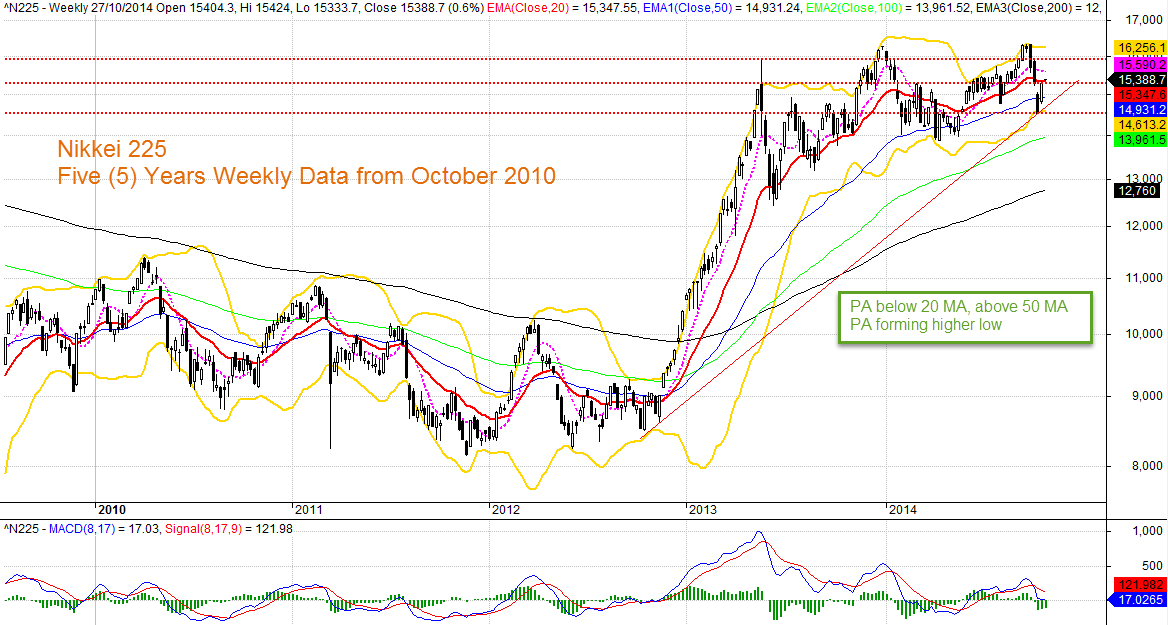The width and height of the screenshot is (1168, 625).
Task: Select the 2010 year marker on time axis
Action: [x=112, y=510]
